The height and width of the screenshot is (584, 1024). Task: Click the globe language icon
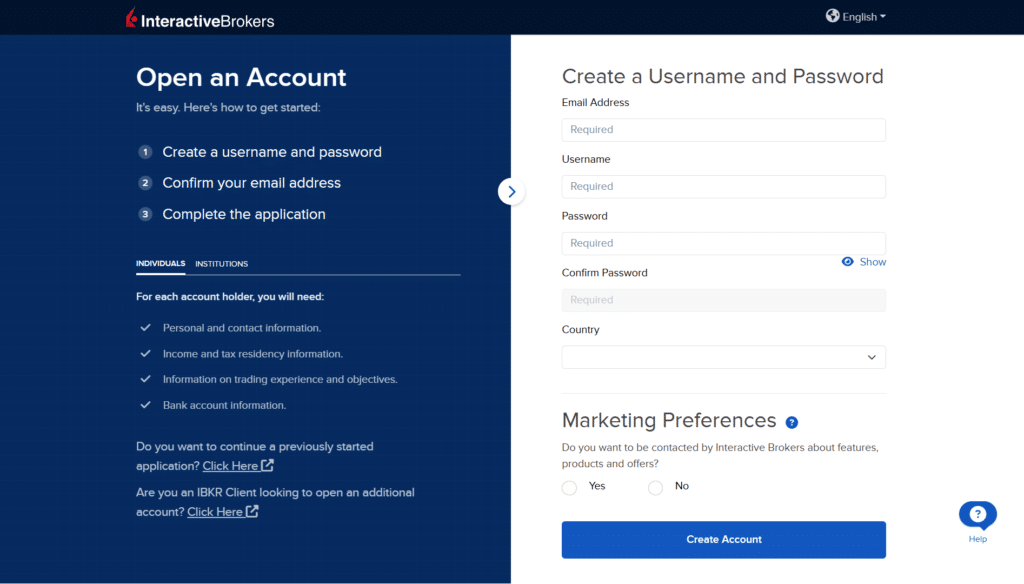[x=832, y=16]
